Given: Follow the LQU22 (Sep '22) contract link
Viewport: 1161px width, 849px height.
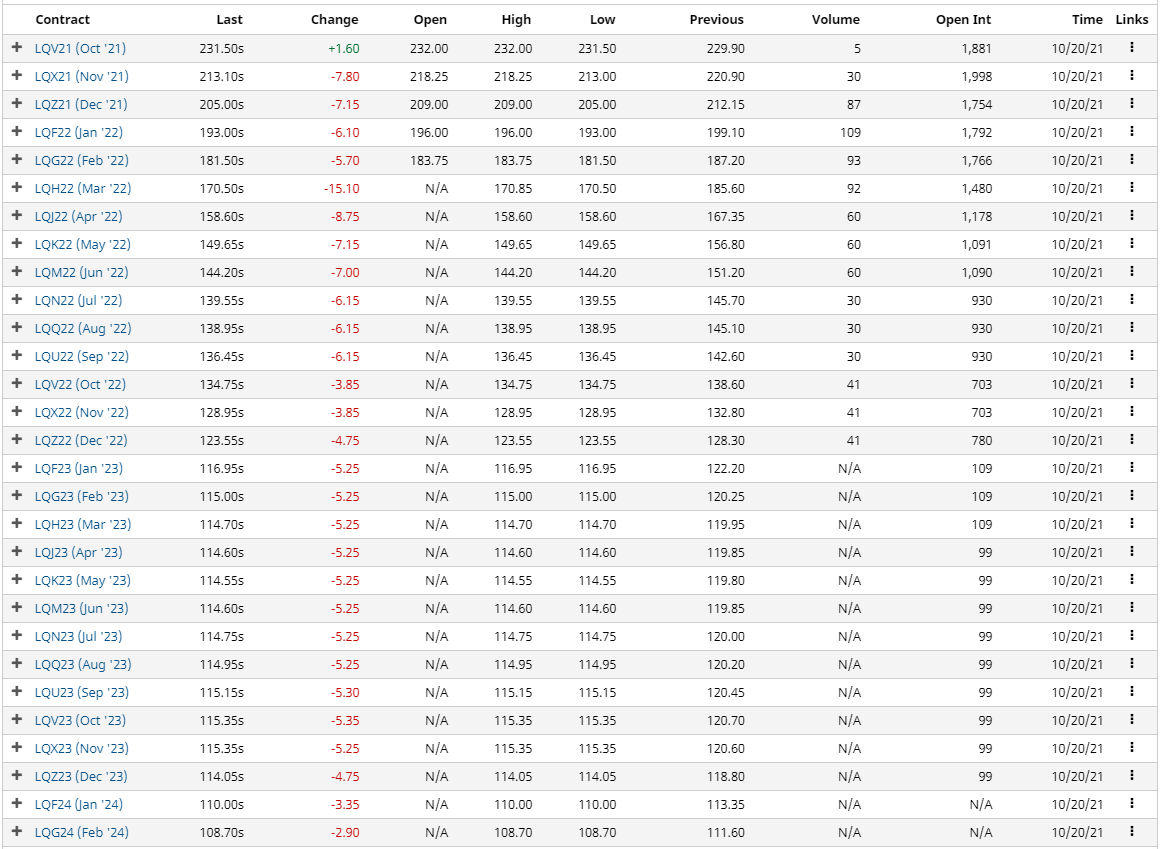Looking at the screenshot, I should click(x=81, y=356).
